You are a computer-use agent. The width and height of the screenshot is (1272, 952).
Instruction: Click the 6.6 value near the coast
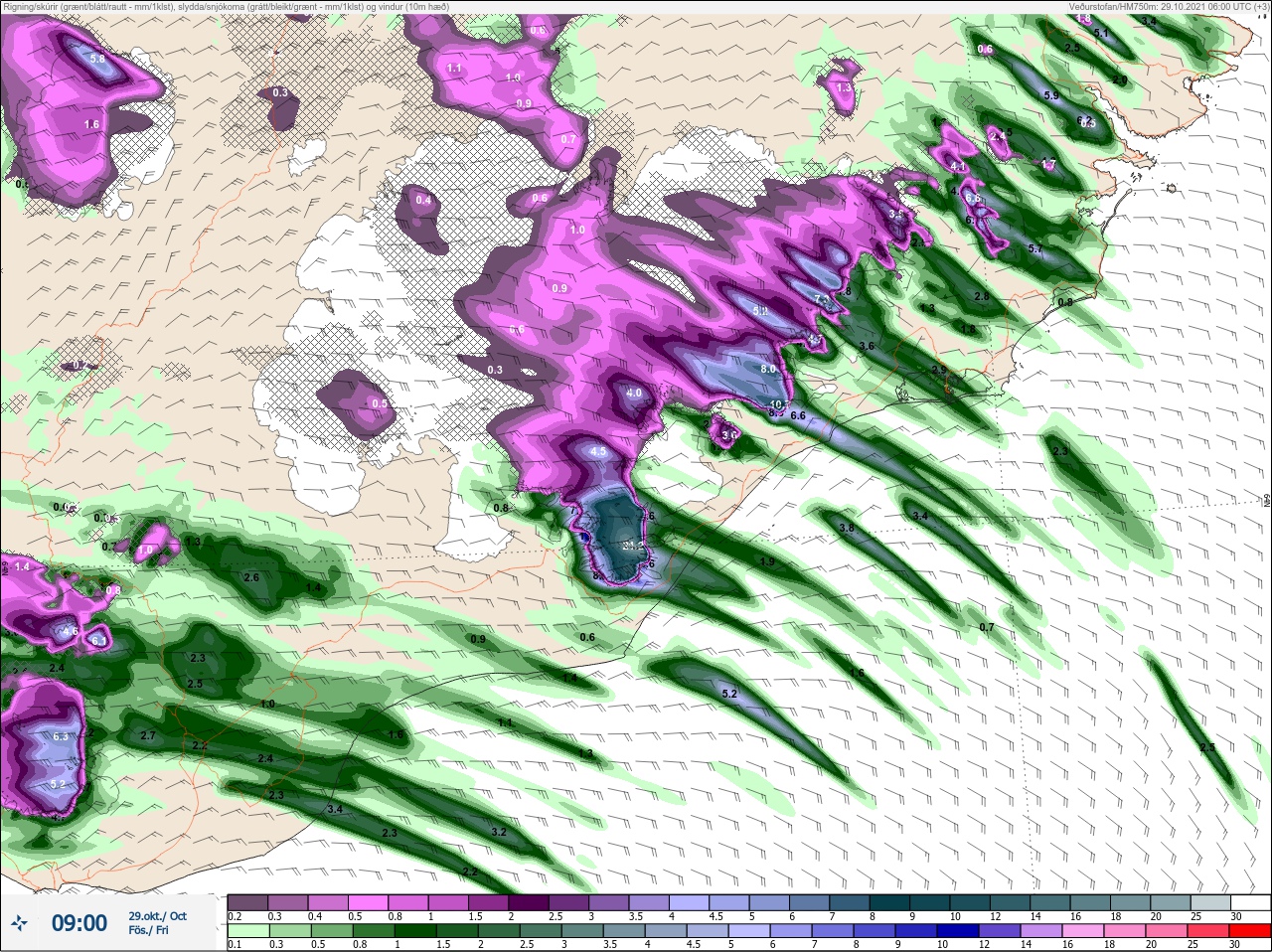click(x=797, y=416)
